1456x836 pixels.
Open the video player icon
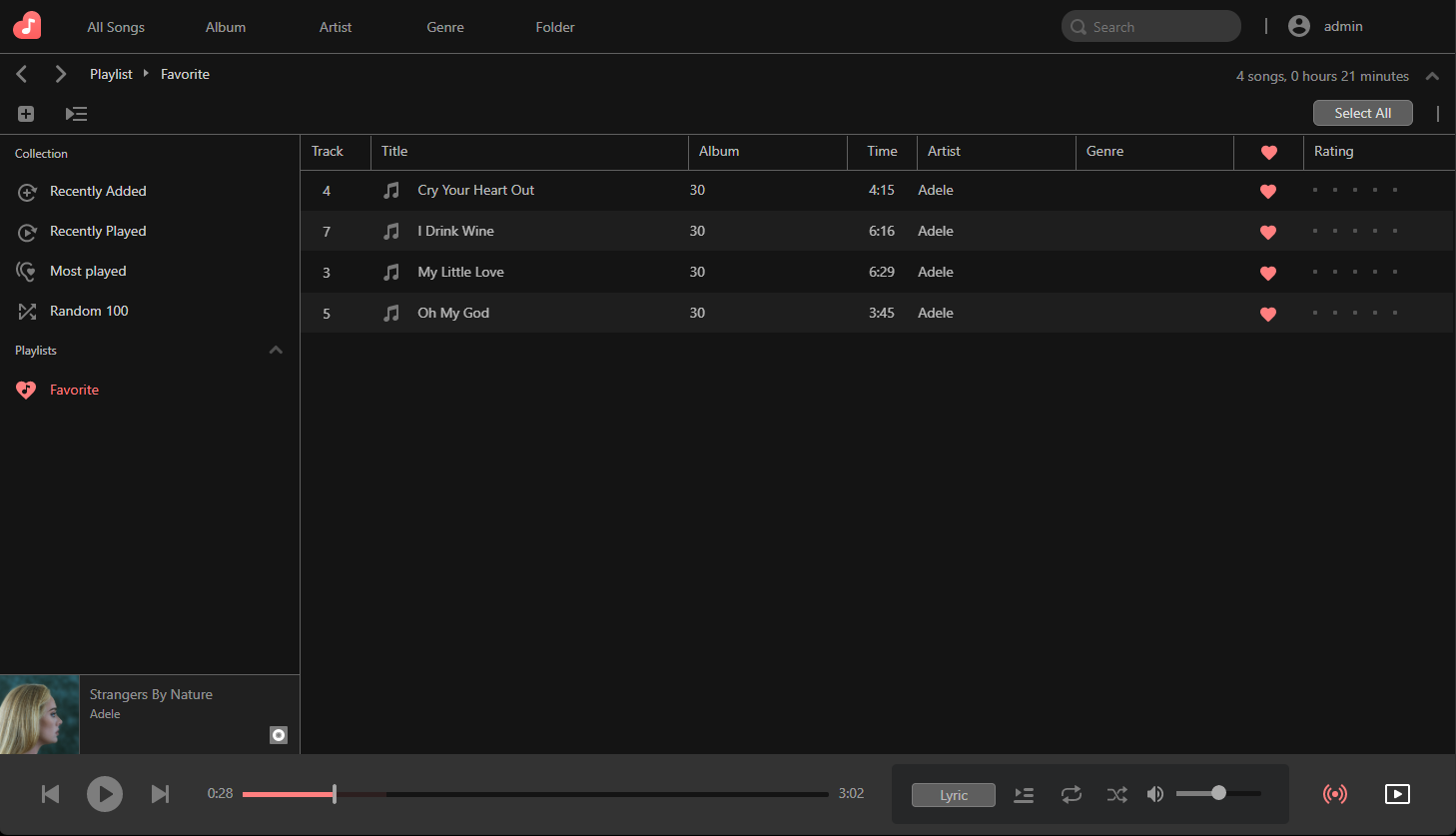click(1397, 794)
